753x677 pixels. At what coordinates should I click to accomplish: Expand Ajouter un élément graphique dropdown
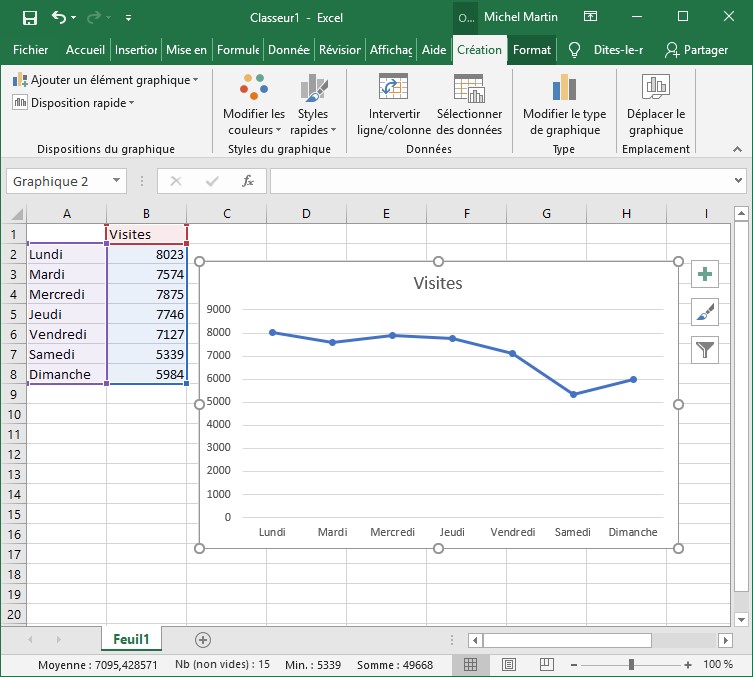click(x=106, y=79)
